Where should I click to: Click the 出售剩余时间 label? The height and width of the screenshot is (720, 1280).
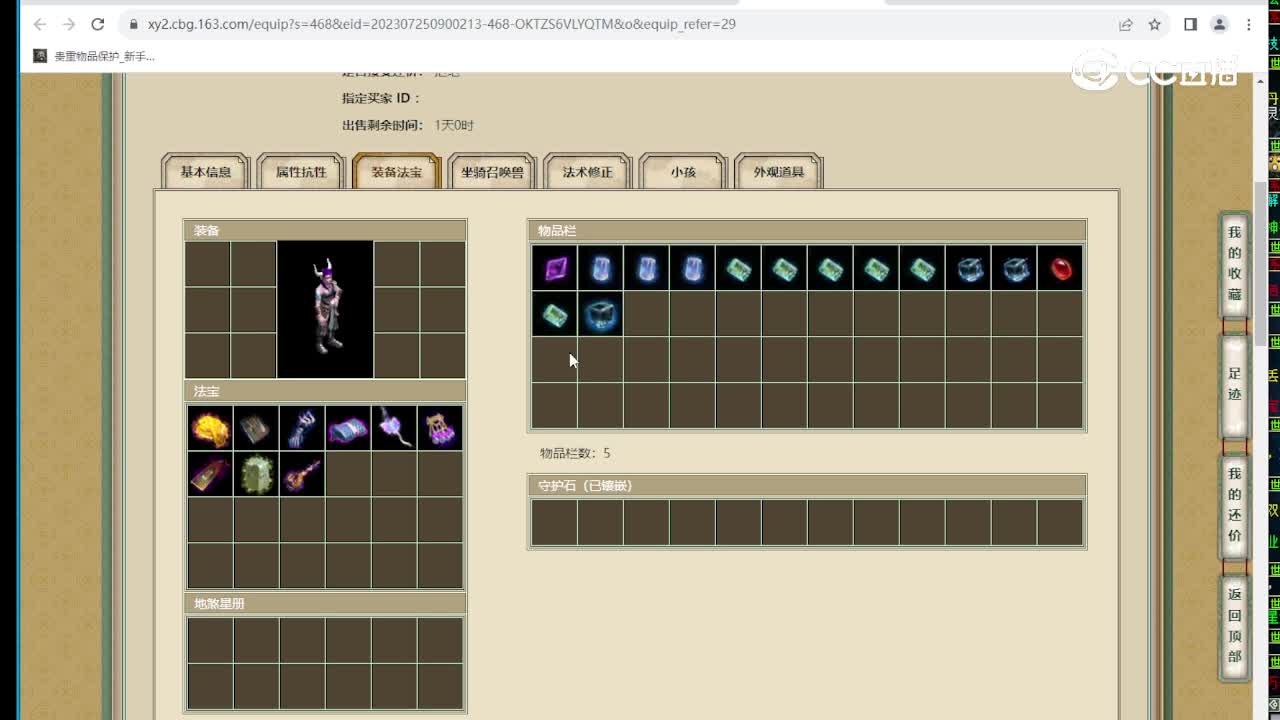381,125
